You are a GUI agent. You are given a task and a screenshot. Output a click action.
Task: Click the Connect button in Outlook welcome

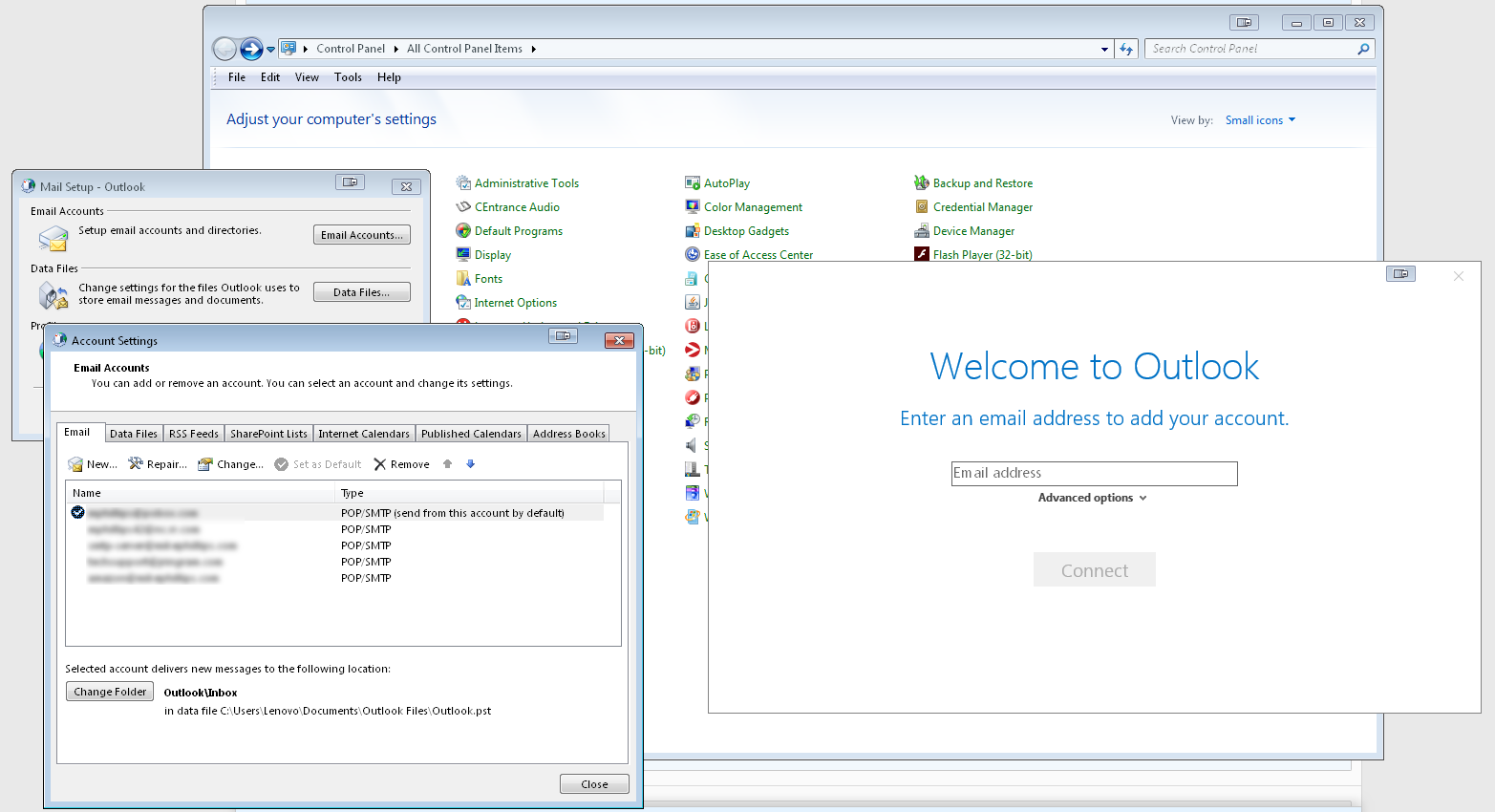tap(1095, 570)
